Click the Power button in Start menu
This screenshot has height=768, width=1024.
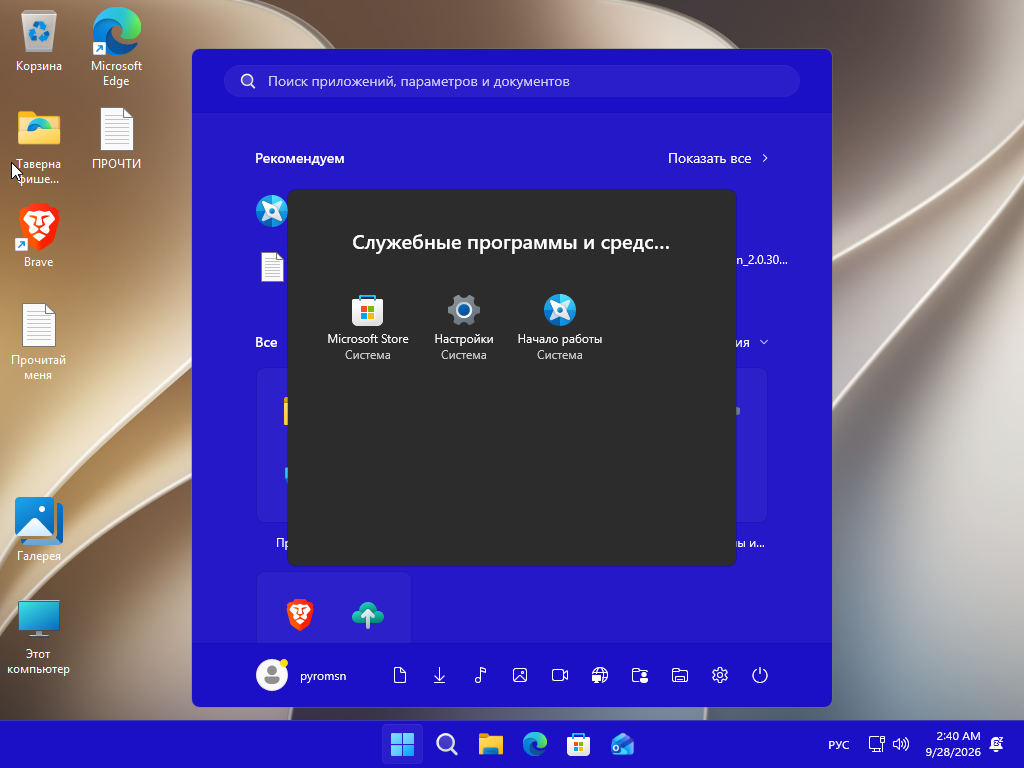click(x=760, y=675)
